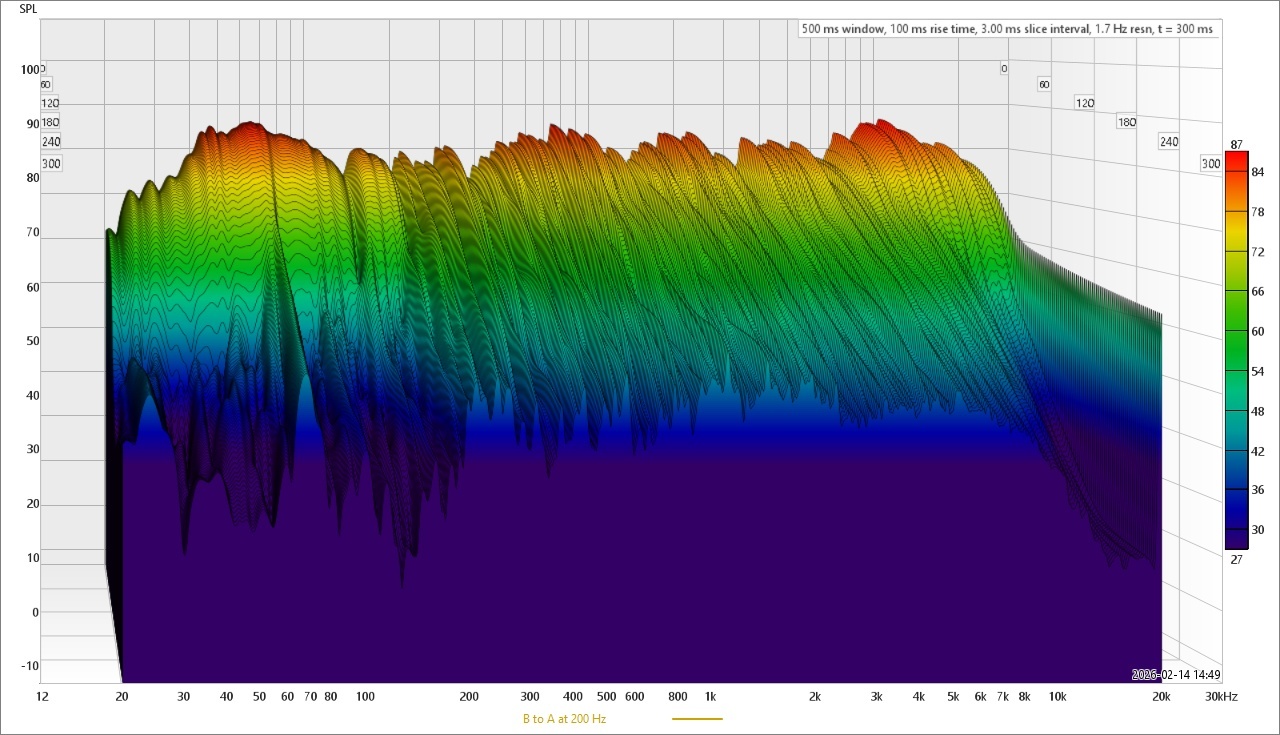The width and height of the screenshot is (1280, 735).
Task: Click the SPL axis title
Action: click(x=30, y=9)
